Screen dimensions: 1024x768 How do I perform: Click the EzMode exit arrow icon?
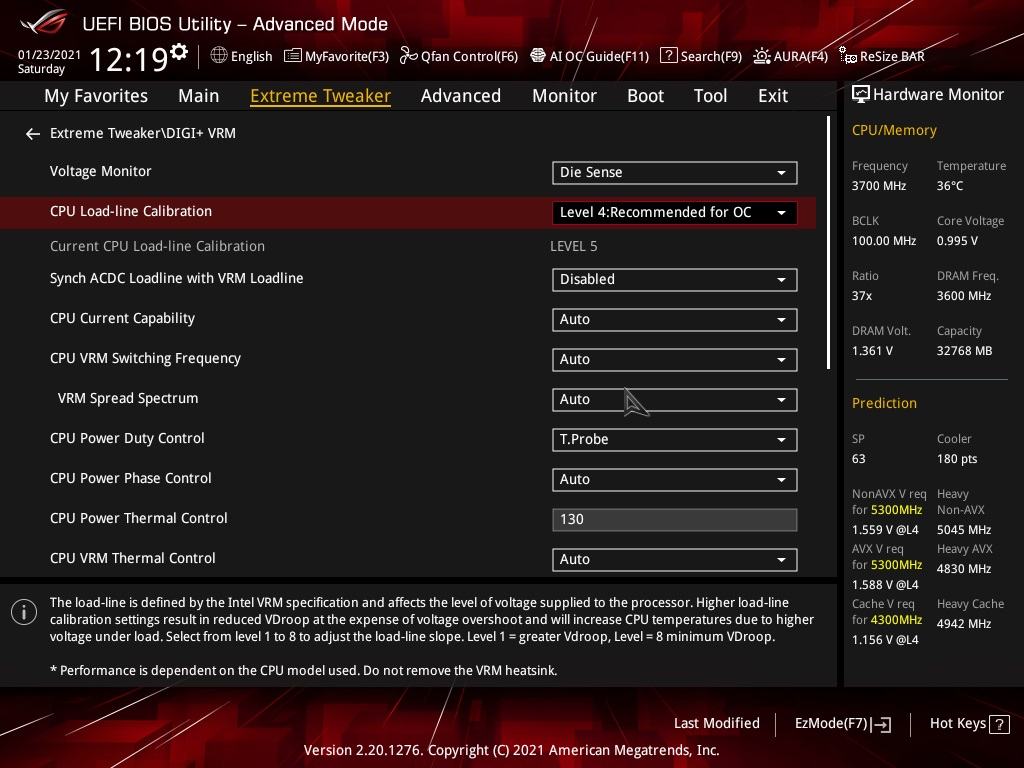[x=882, y=724]
